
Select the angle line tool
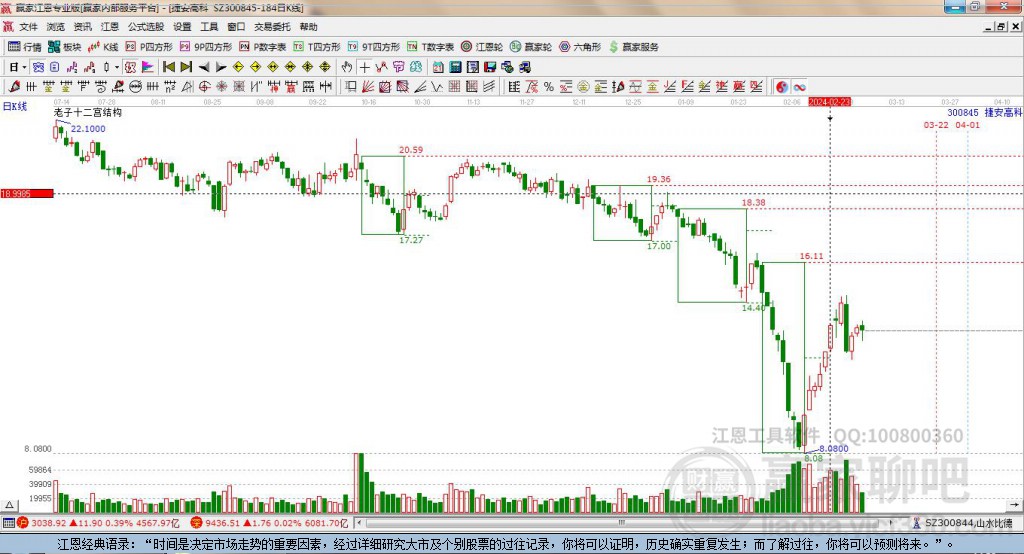click(421, 86)
